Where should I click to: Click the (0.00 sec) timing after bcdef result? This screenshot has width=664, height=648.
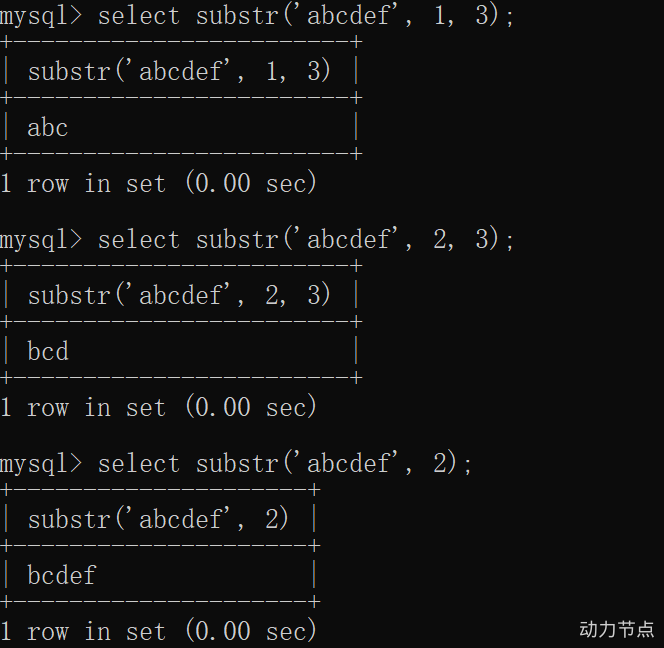click(x=251, y=631)
